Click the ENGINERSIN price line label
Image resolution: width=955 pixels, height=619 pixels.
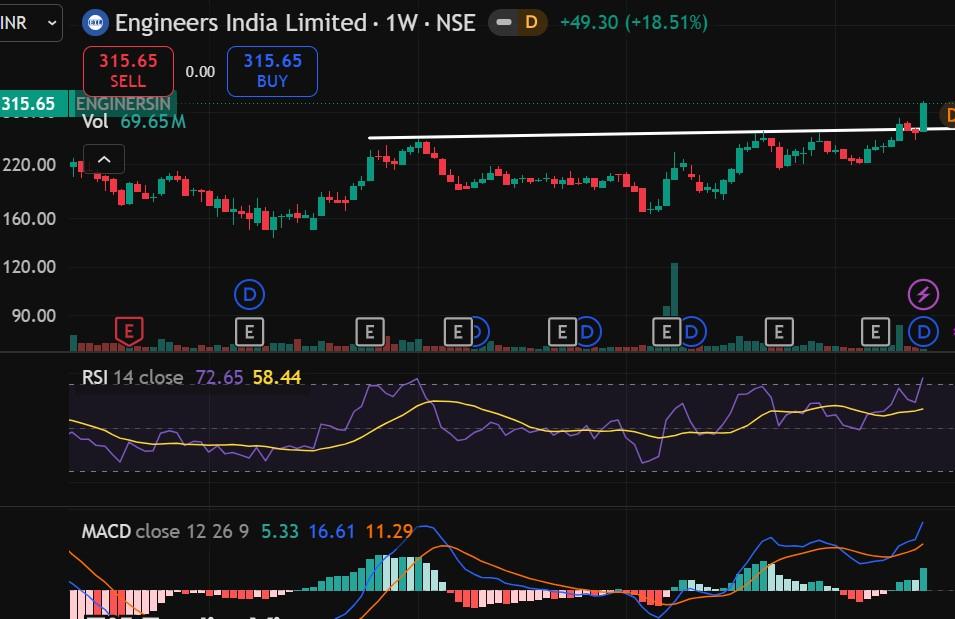(x=124, y=104)
